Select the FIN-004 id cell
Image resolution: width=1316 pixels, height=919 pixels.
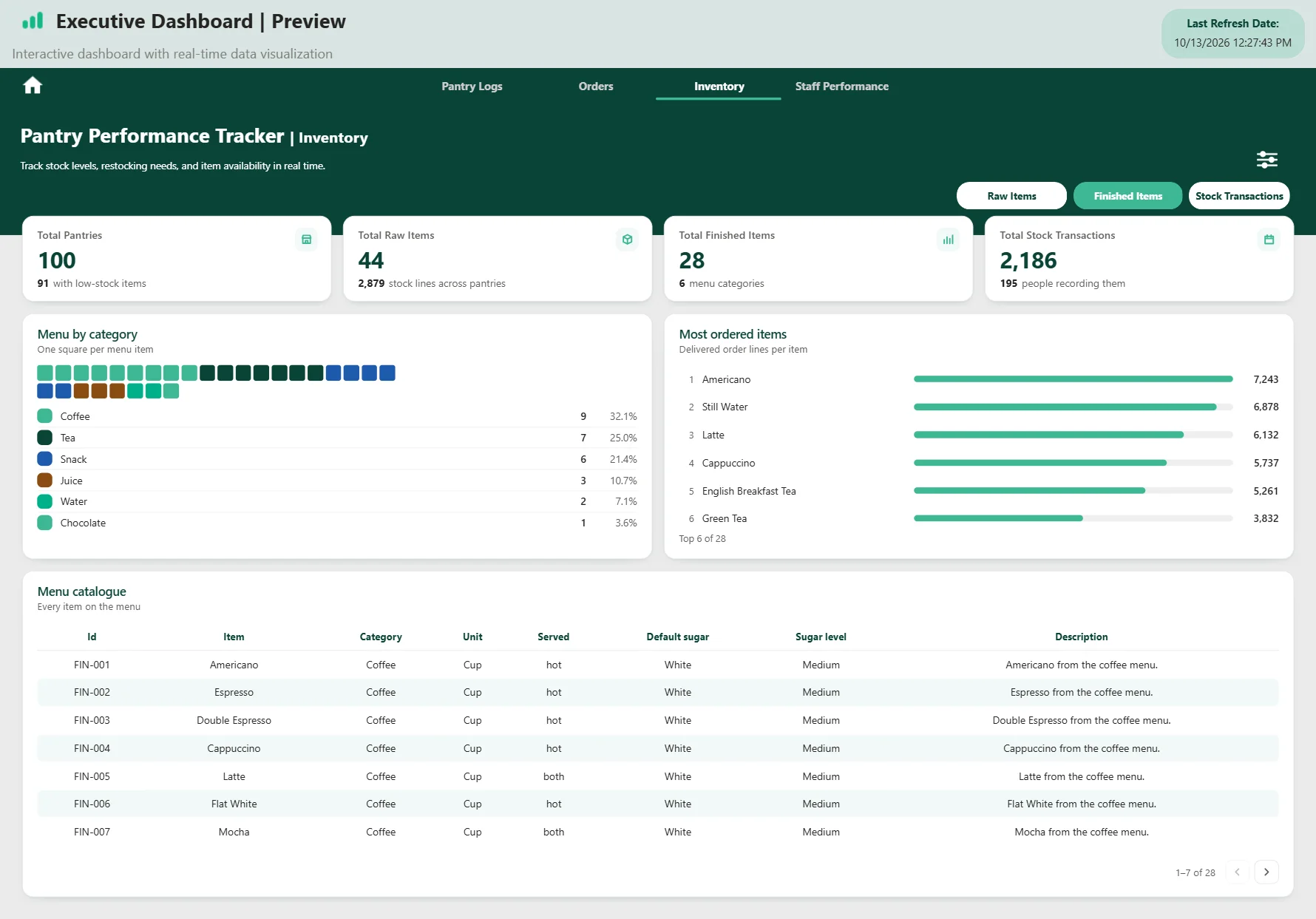(92, 748)
